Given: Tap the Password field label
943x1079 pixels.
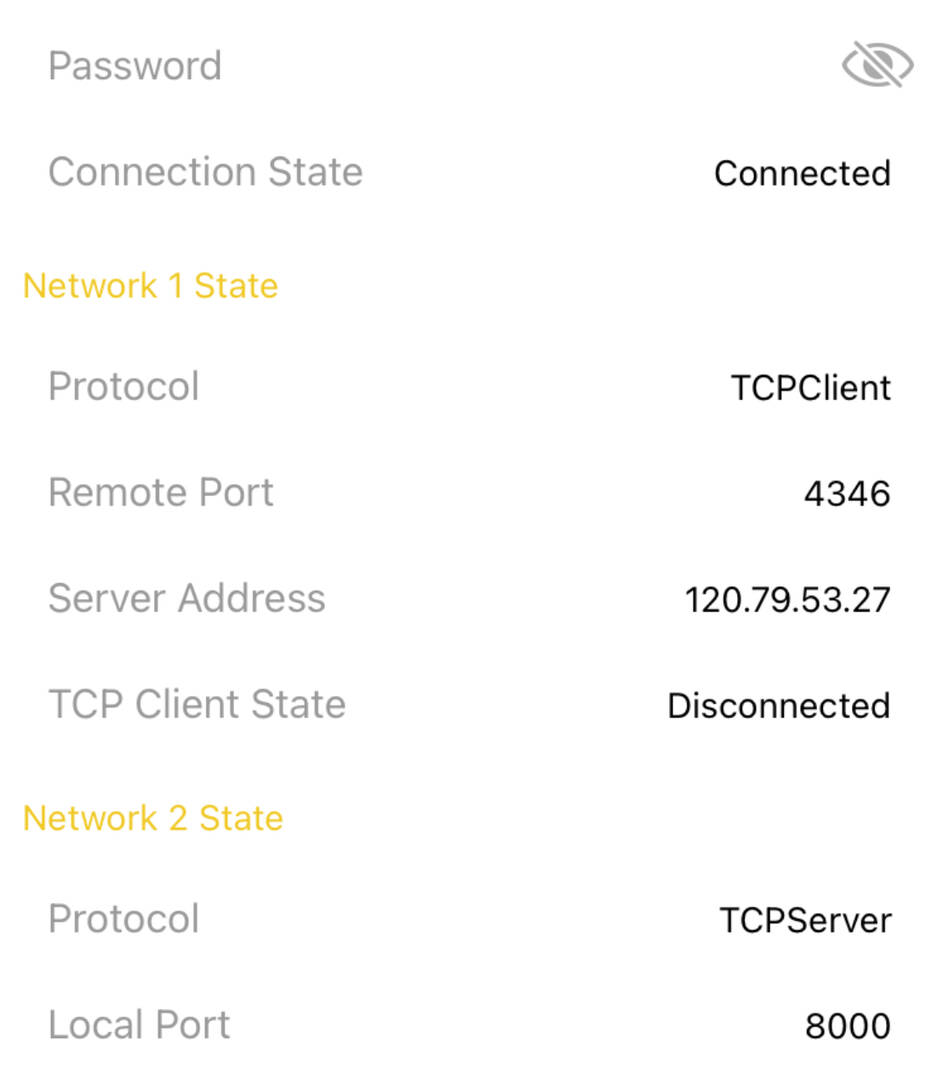Looking at the screenshot, I should (135, 66).
